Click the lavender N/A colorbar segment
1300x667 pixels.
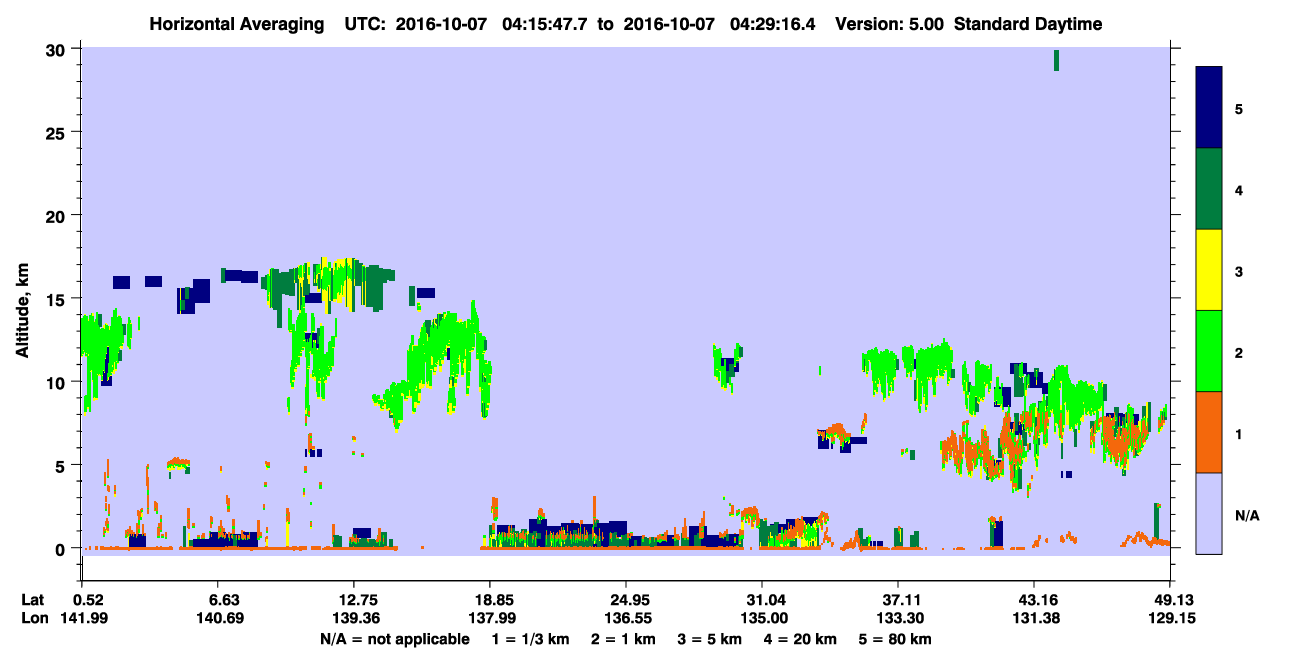click(1209, 513)
